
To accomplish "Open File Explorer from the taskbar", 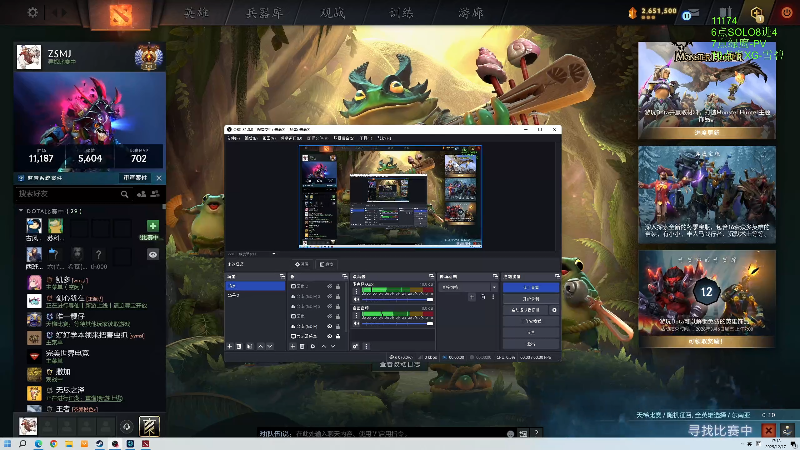I will click(69, 444).
